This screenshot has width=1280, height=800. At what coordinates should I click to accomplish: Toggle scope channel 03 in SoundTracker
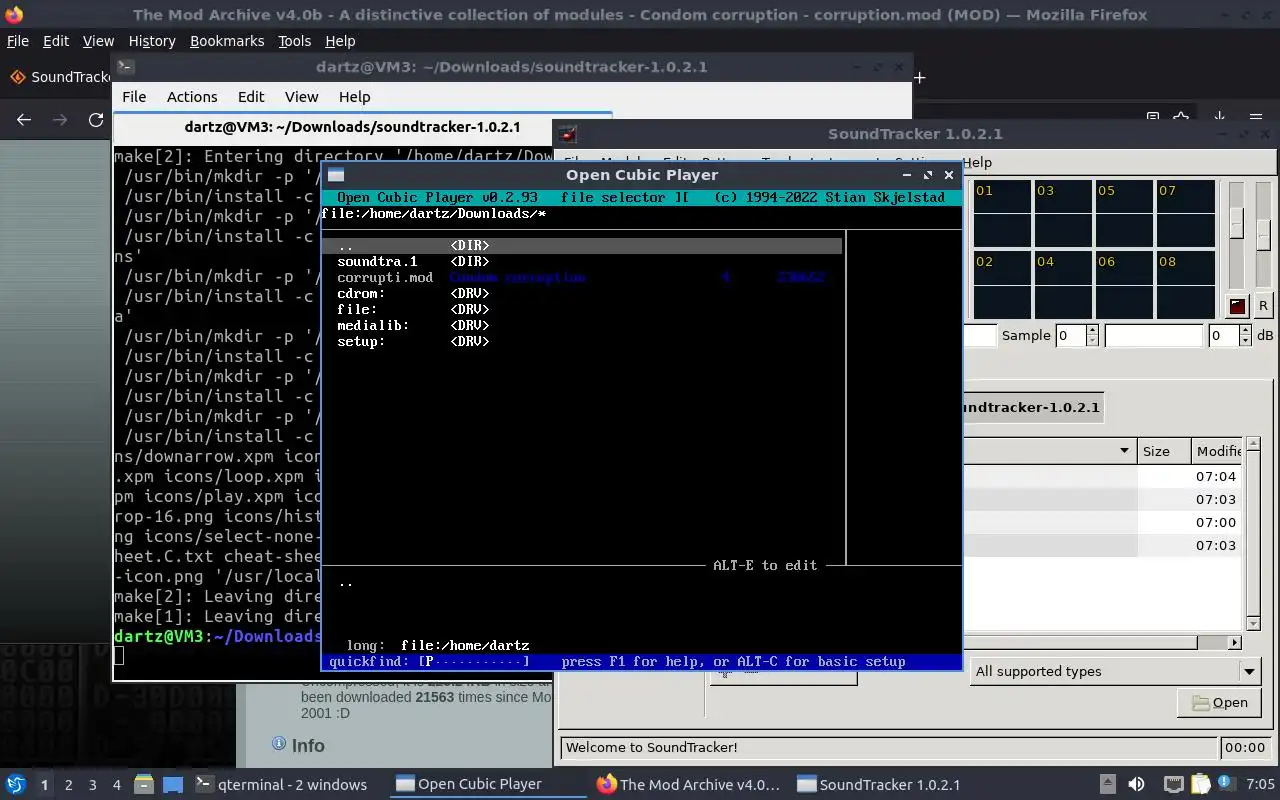tap(1062, 214)
